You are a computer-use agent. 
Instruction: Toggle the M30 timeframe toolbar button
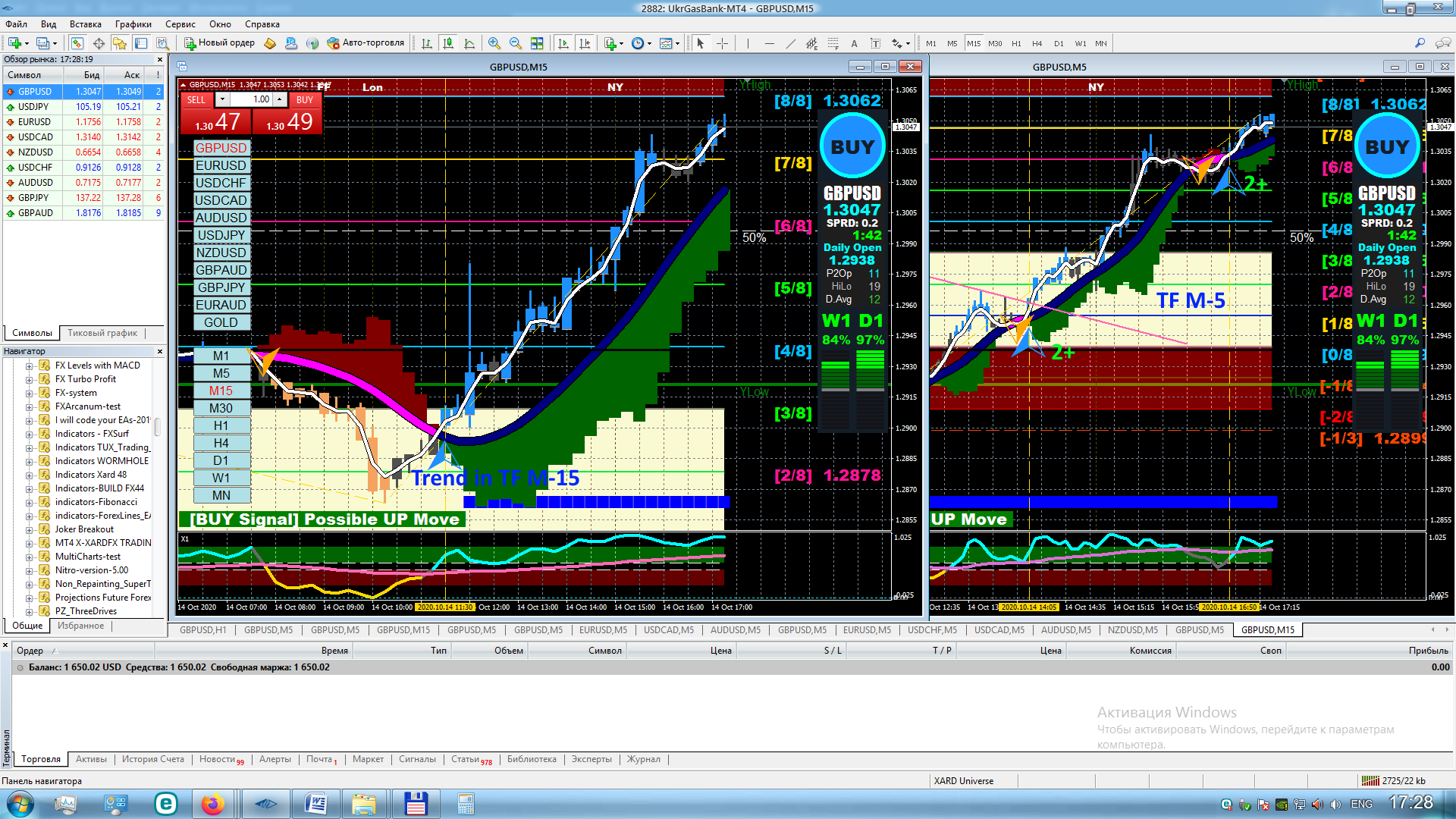(995, 43)
